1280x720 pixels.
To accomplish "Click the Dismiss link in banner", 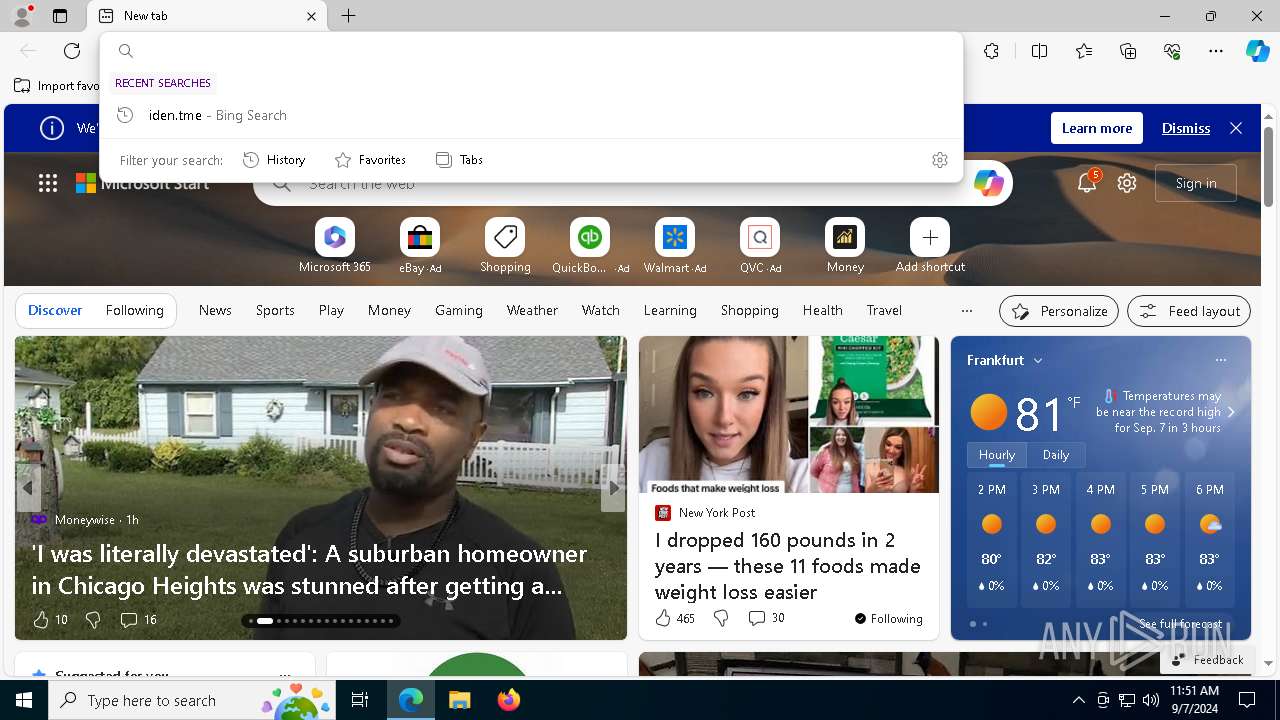I will pos(1186,128).
